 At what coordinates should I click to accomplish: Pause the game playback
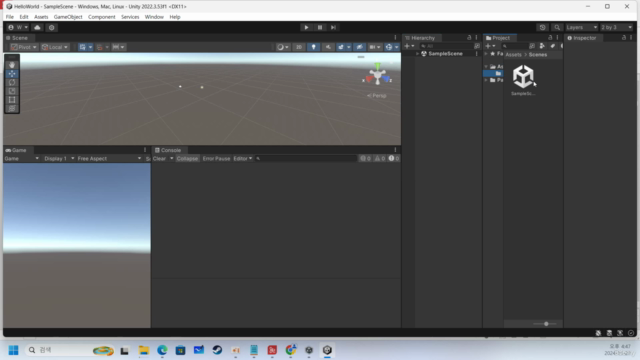[320, 27]
